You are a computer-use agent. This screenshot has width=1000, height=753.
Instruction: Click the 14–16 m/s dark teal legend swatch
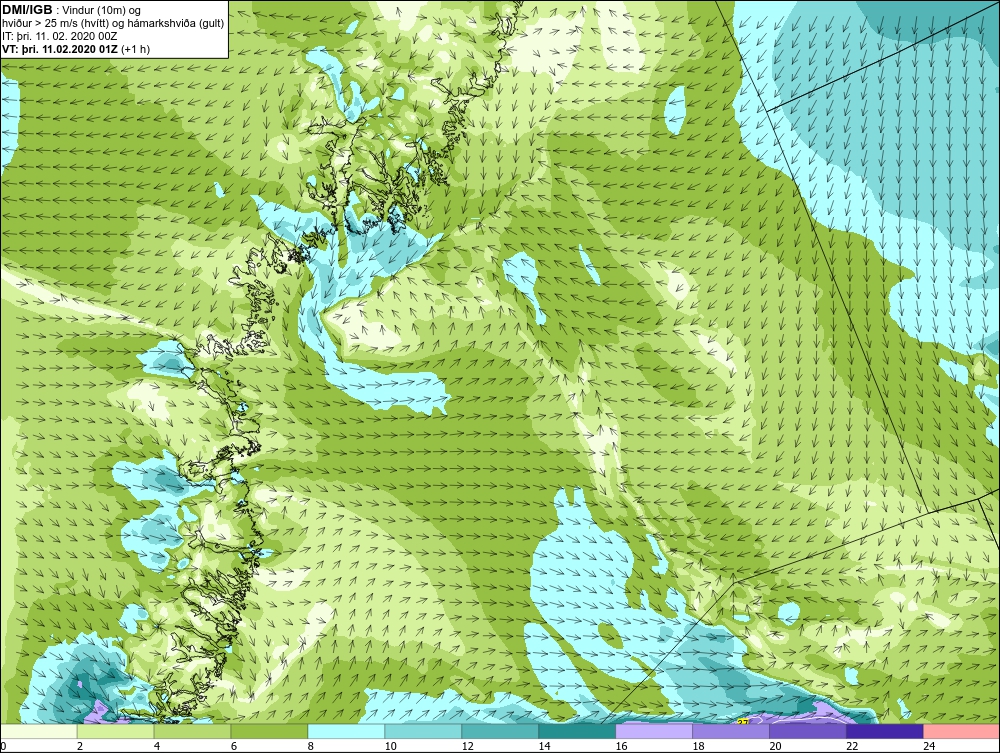(577, 731)
